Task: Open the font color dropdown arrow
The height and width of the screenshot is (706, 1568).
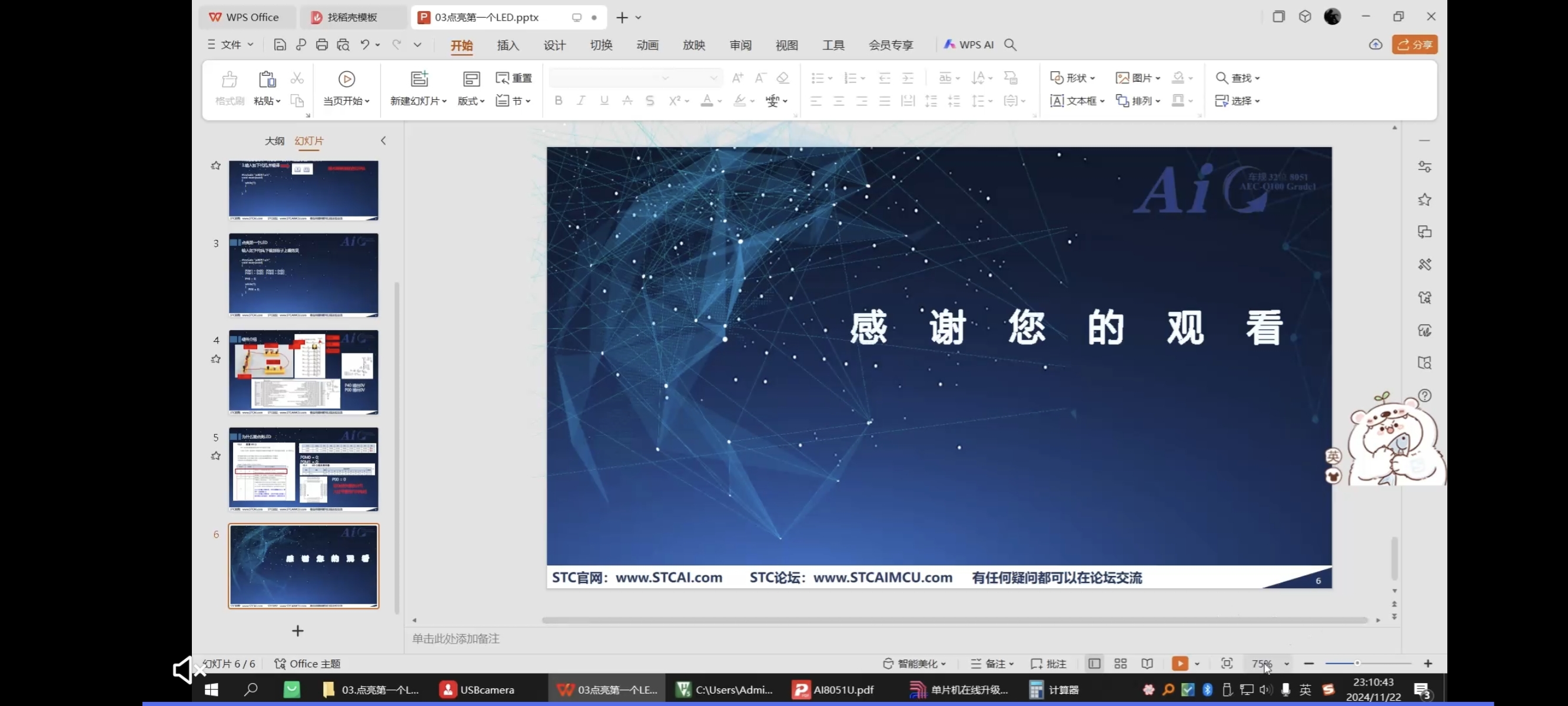Action: pyautogui.click(x=719, y=101)
